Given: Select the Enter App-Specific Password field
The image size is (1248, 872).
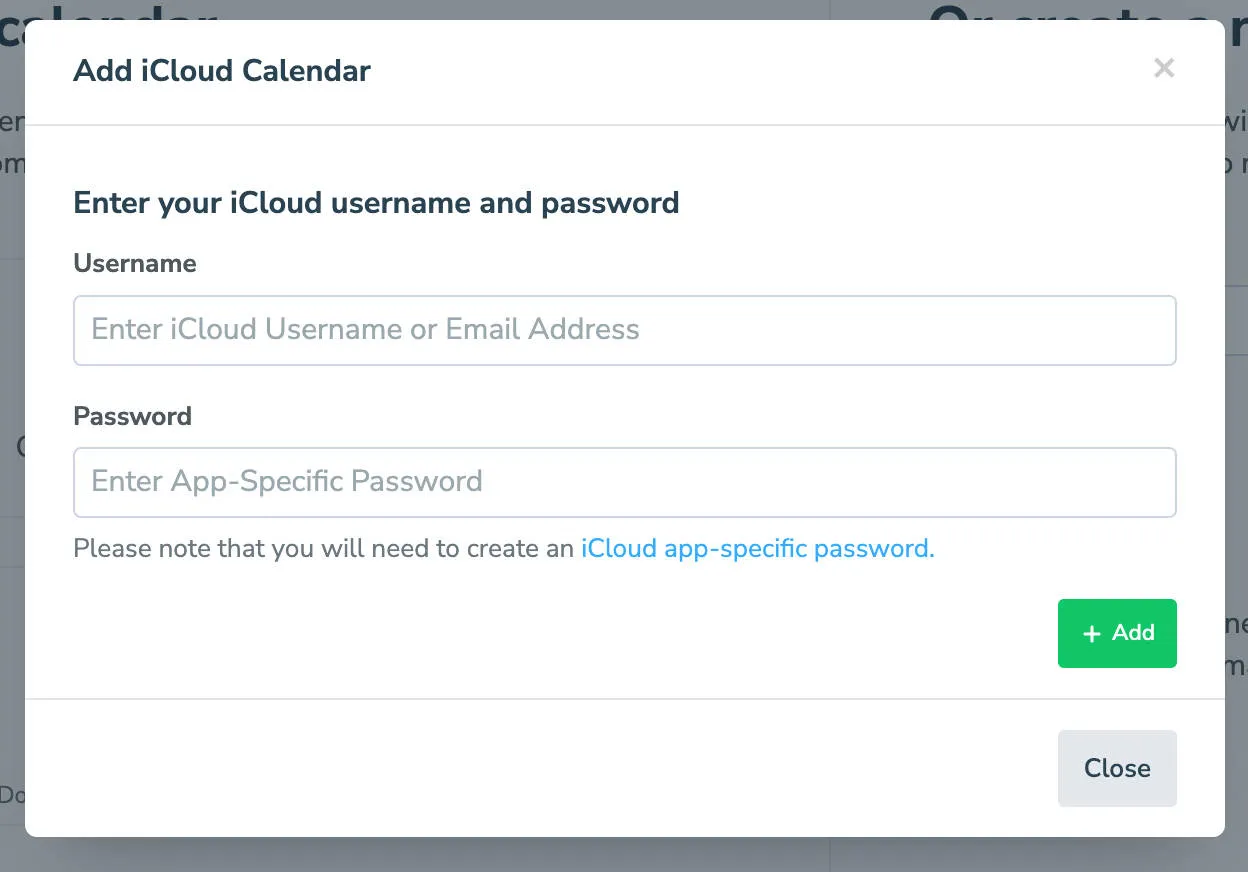Looking at the screenshot, I should pyautogui.click(x=624, y=482).
